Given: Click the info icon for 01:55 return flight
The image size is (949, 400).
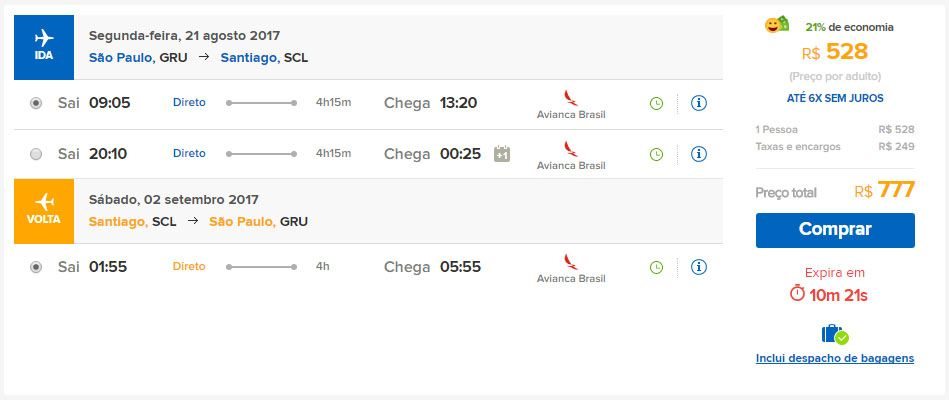Looking at the screenshot, I should tap(699, 267).
